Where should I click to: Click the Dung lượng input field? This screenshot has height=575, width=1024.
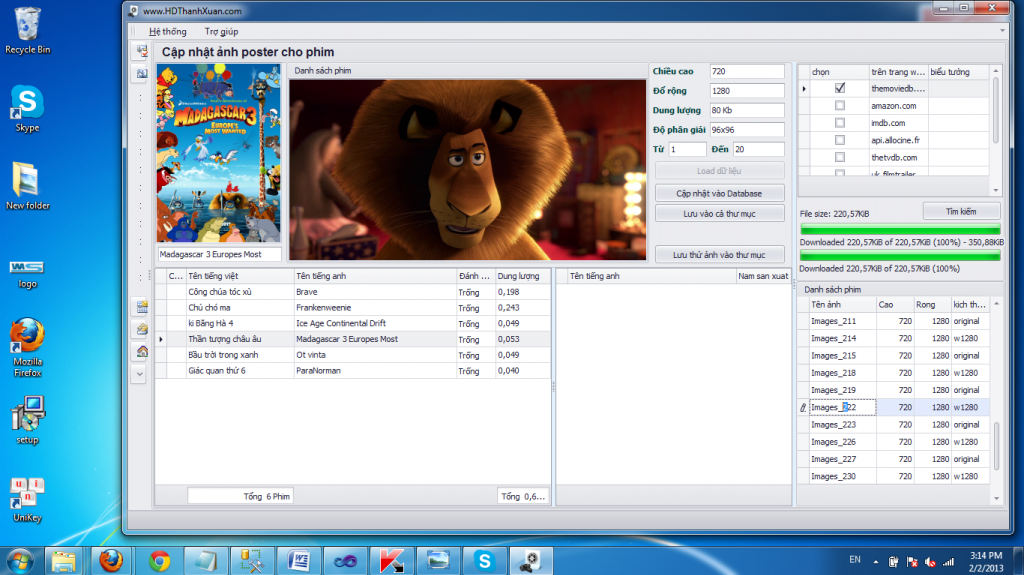tap(747, 110)
